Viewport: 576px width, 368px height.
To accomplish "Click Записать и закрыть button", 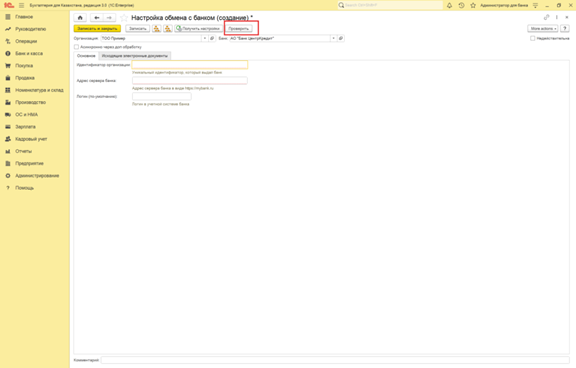I will [x=97, y=29].
